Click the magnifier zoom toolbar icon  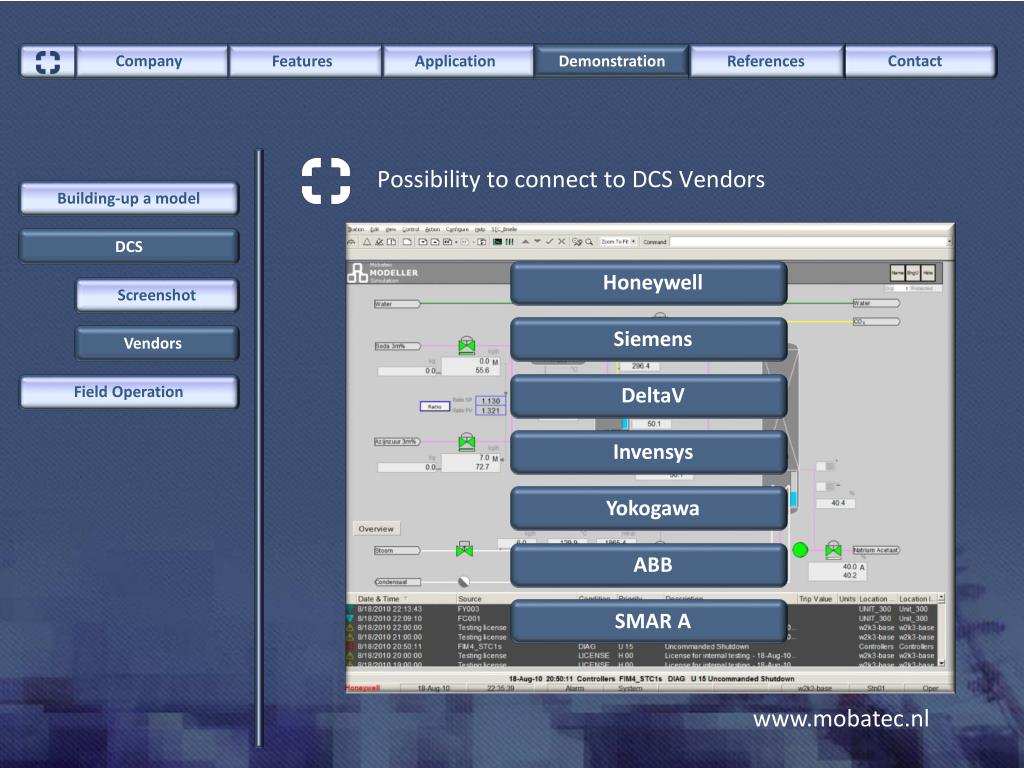point(589,242)
